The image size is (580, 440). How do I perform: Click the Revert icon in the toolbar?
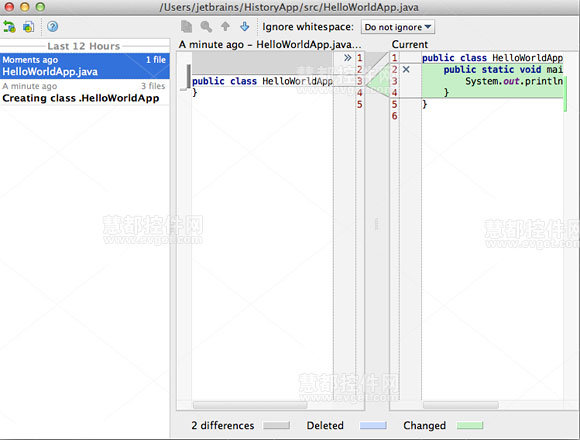point(9,27)
